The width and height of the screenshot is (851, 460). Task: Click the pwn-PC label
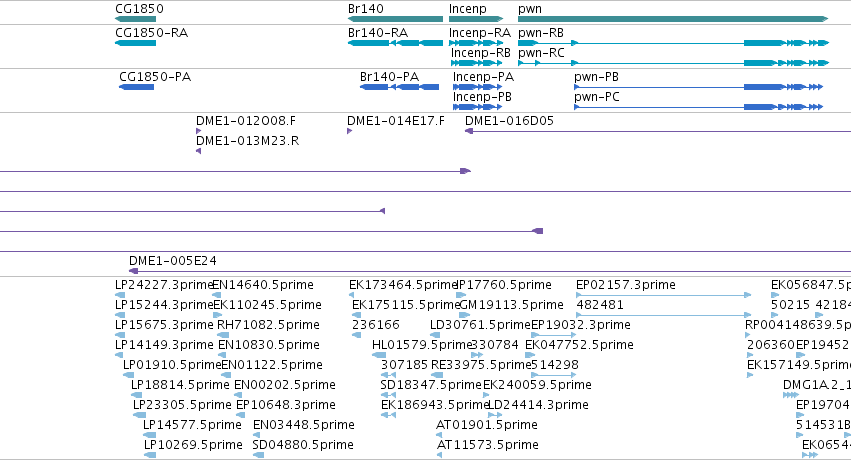596,97
